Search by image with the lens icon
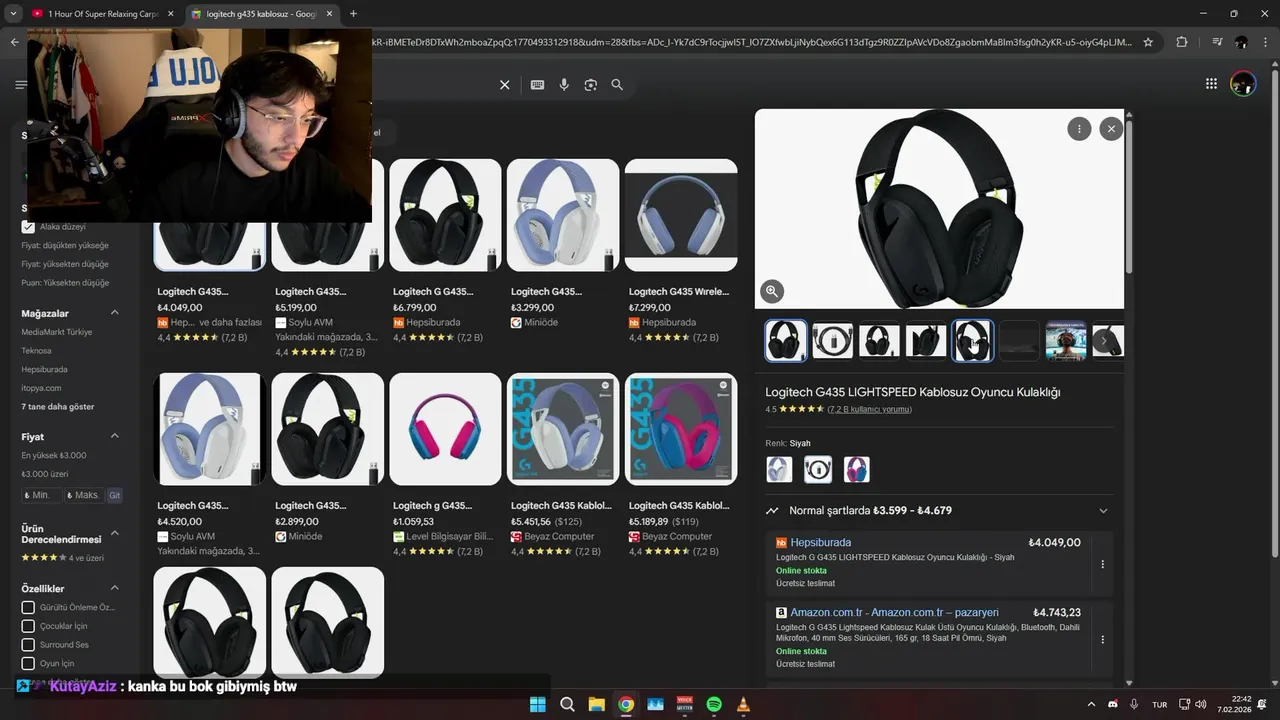Image resolution: width=1280 pixels, height=720 pixels. pyautogui.click(x=590, y=85)
